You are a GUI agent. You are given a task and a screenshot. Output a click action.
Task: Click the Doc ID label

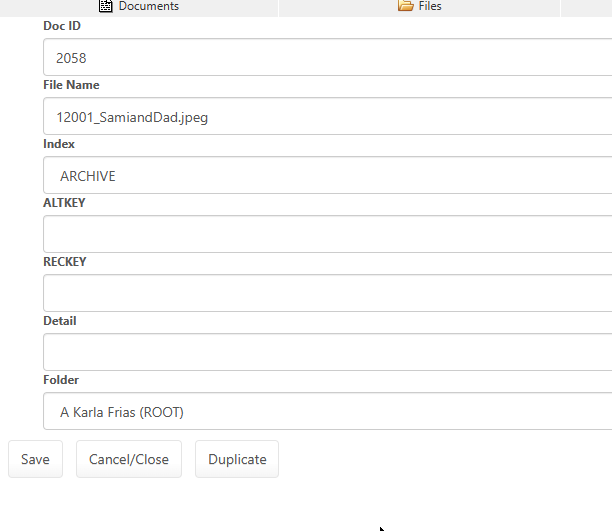[62, 26]
